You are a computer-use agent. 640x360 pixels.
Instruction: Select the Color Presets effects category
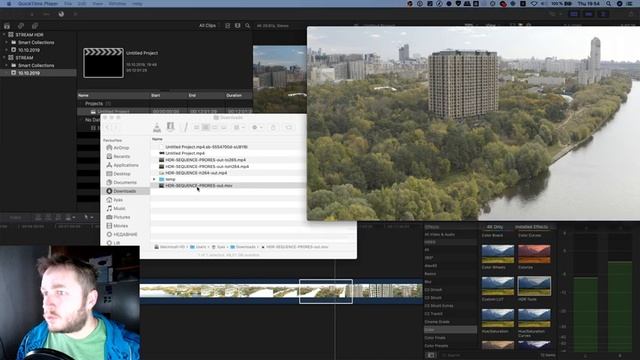(436, 346)
